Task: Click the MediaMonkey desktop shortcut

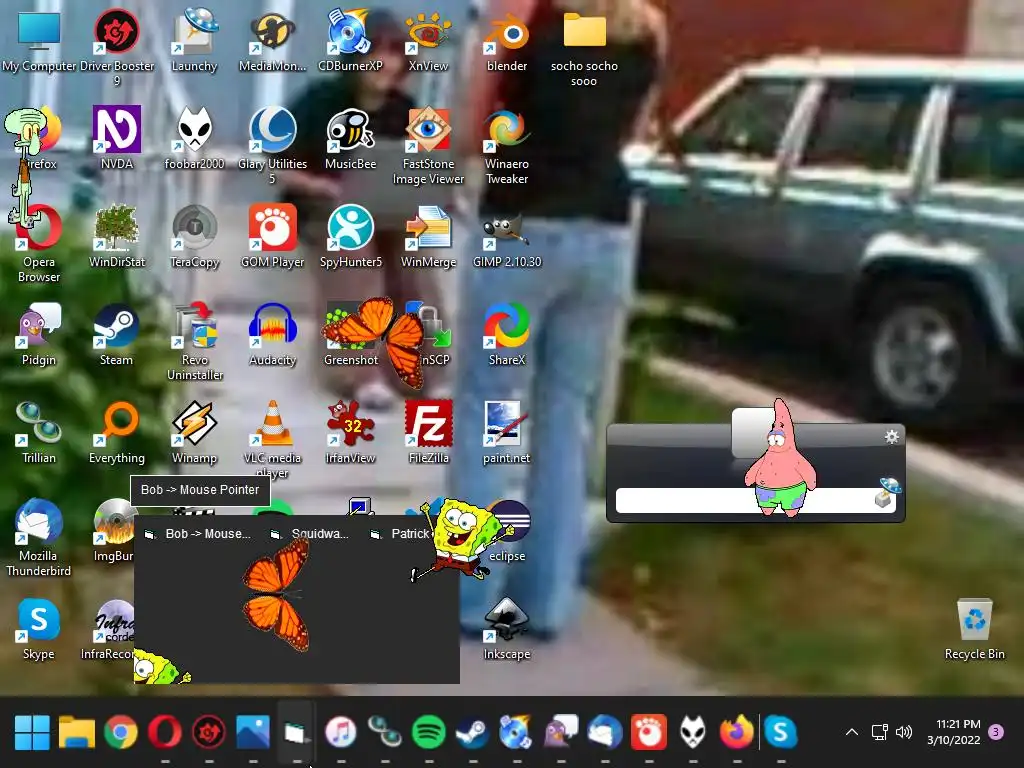Action: (272, 40)
